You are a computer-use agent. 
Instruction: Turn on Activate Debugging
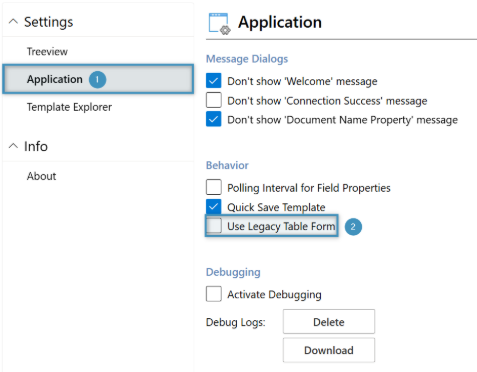213,294
